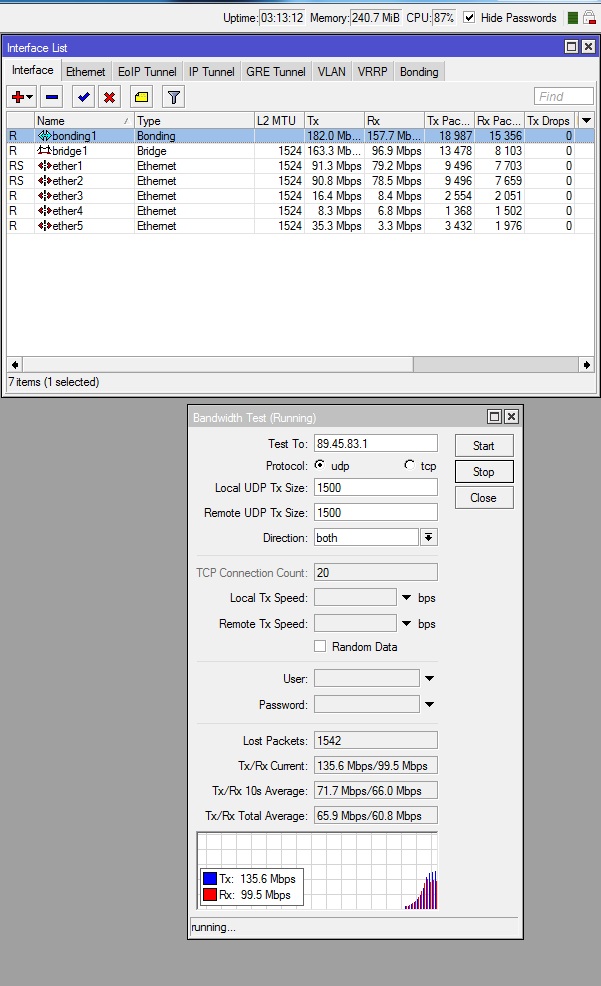
Task: Switch to the Interface tab
Action: tap(33, 70)
